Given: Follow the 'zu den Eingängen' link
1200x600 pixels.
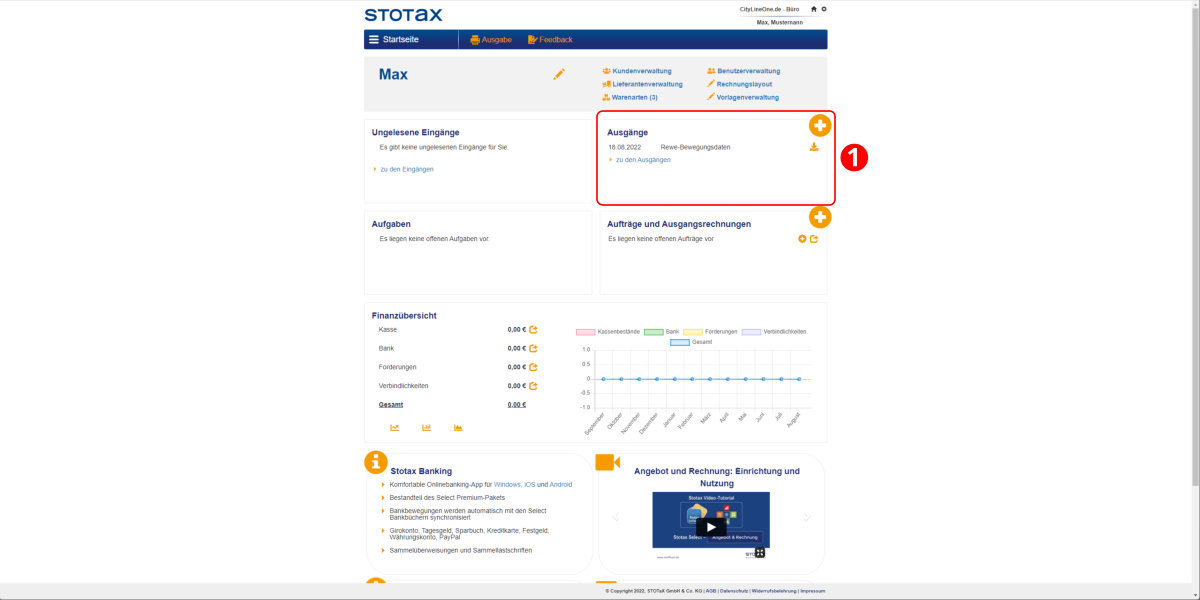Looking at the screenshot, I should pyautogui.click(x=406, y=169).
